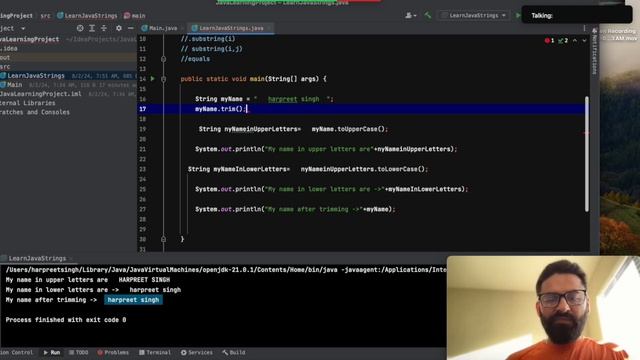Image resolution: width=640 pixels, height=360 pixels.
Task: Select the .idea folder in tree
Action: click(x=9, y=48)
